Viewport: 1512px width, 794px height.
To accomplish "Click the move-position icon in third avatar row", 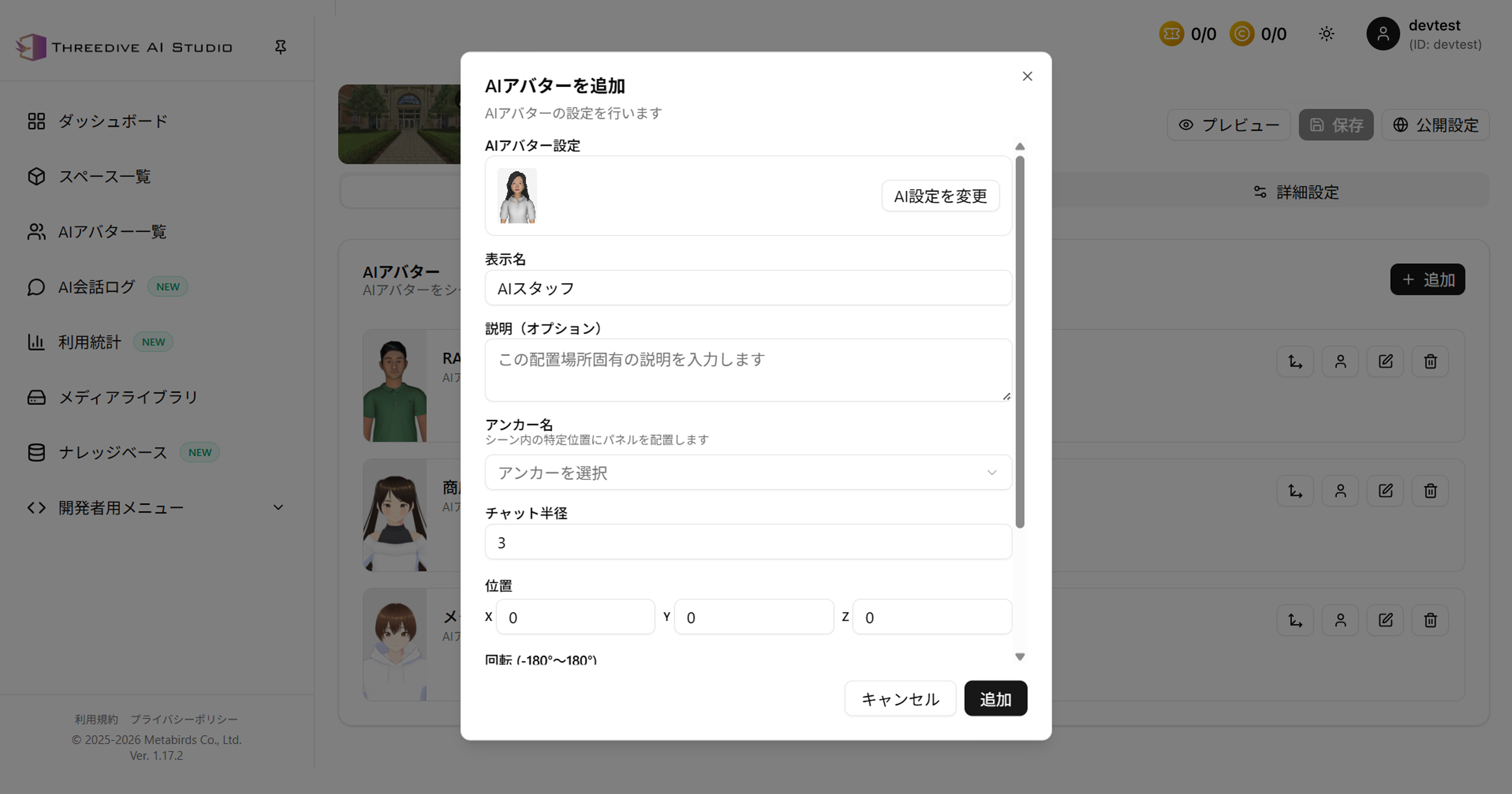I will [1295, 620].
